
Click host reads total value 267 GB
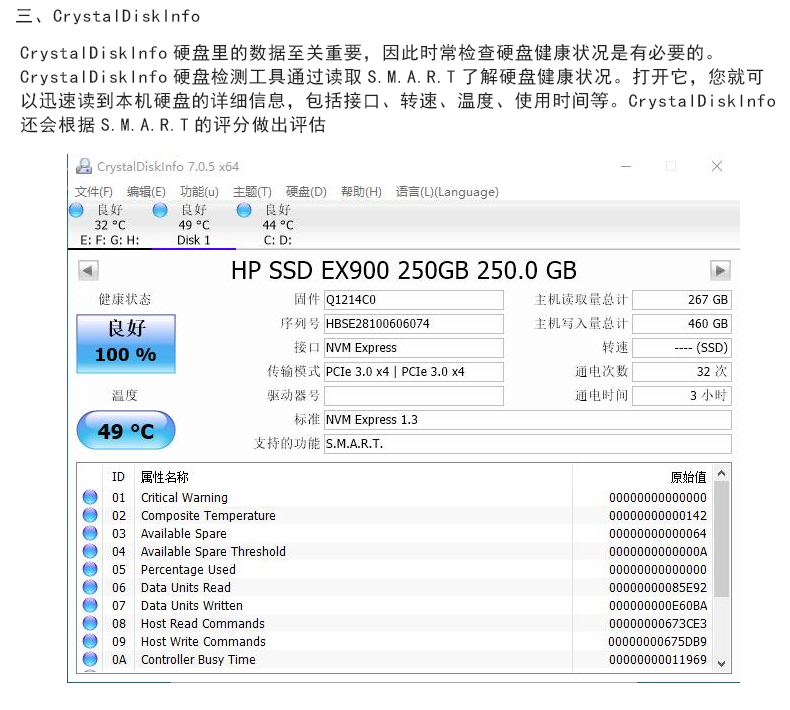[x=682, y=300]
